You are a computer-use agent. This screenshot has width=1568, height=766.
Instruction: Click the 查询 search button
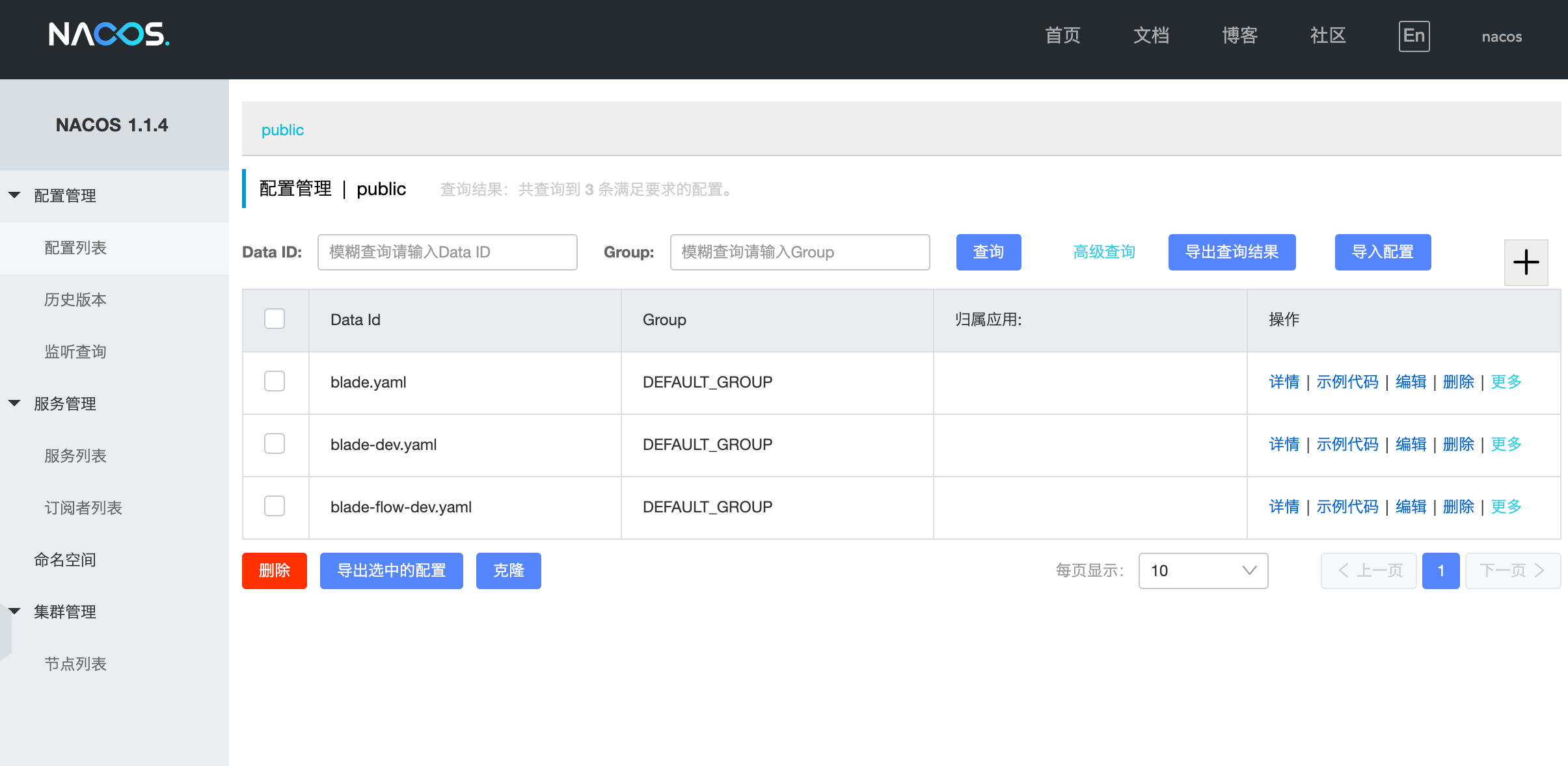point(988,252)
